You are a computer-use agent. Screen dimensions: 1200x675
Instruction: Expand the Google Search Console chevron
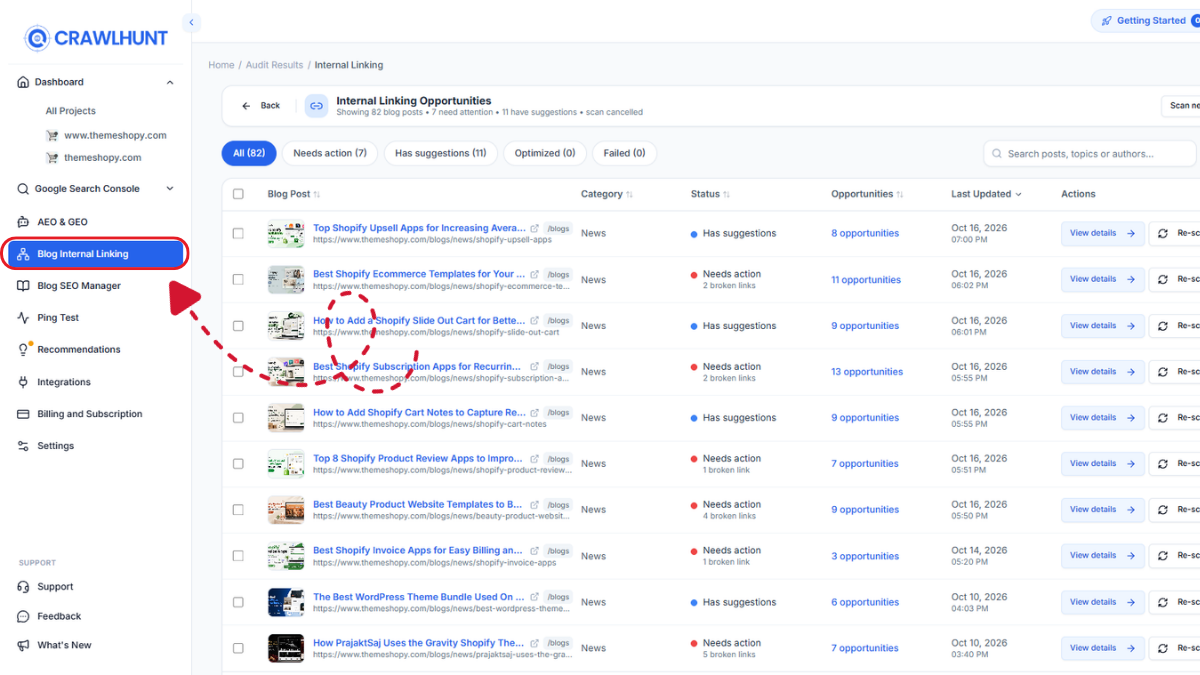170,189
